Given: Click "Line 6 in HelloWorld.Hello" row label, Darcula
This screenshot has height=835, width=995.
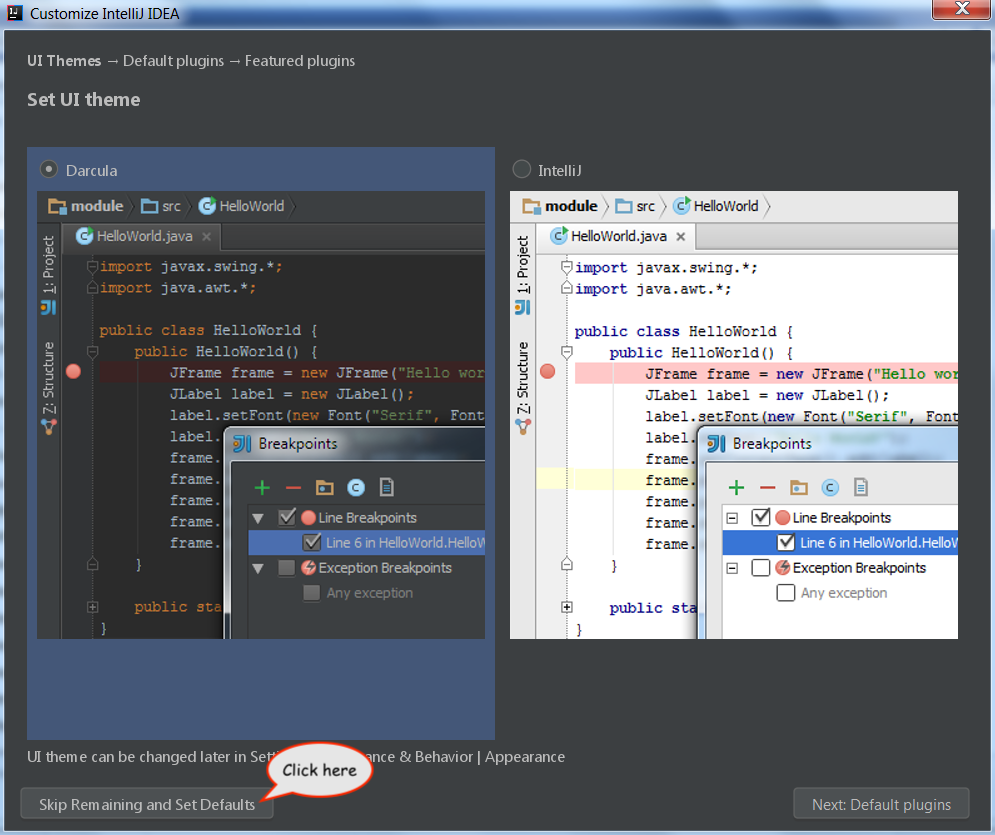Looking at the screenshot, I should click(405, 543).
